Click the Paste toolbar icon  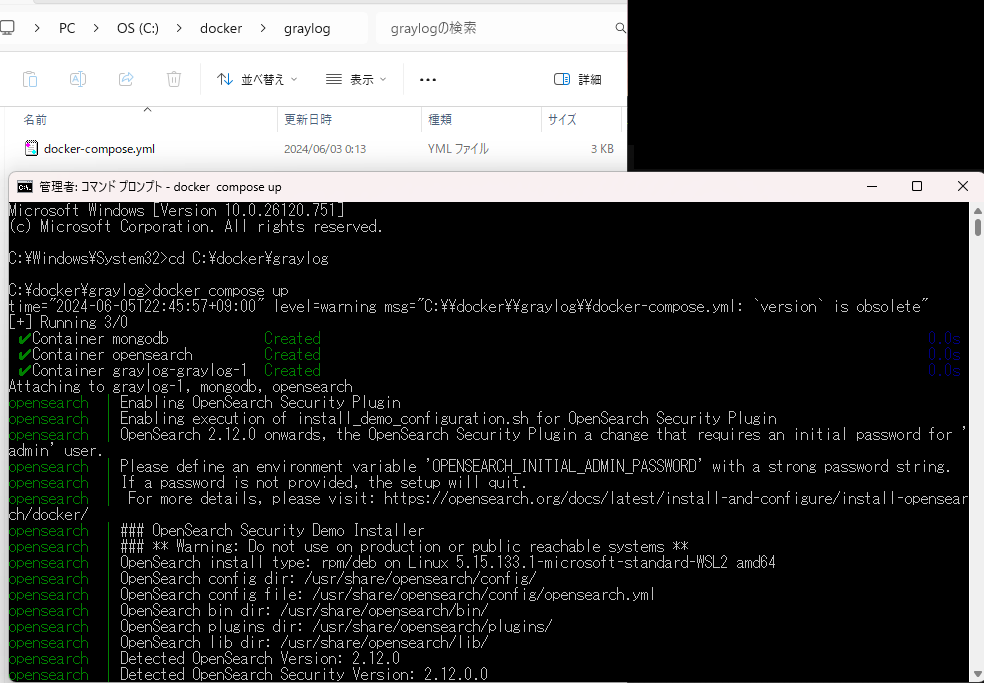coord(29,79)
